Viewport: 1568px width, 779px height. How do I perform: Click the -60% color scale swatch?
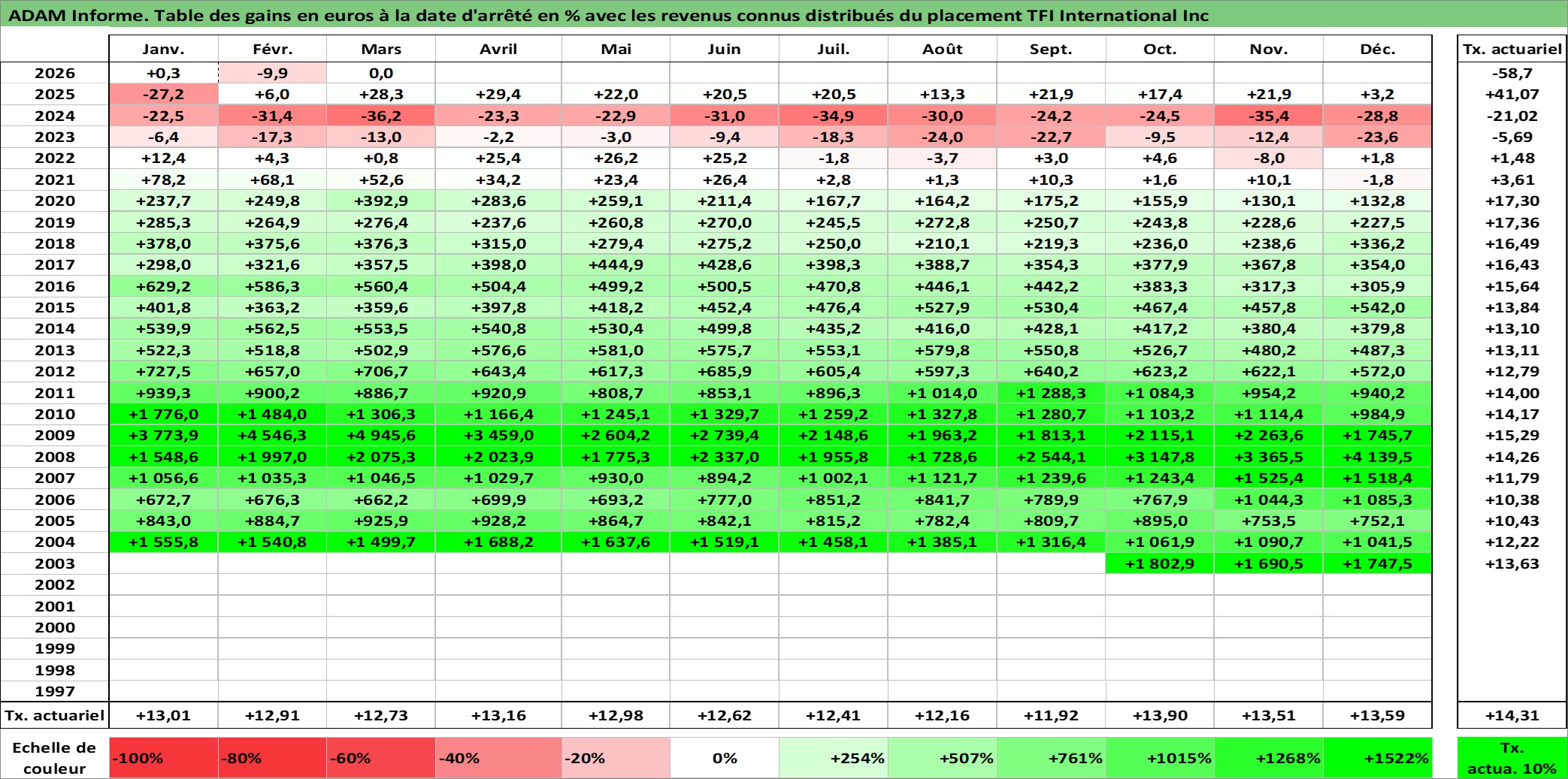381,758
